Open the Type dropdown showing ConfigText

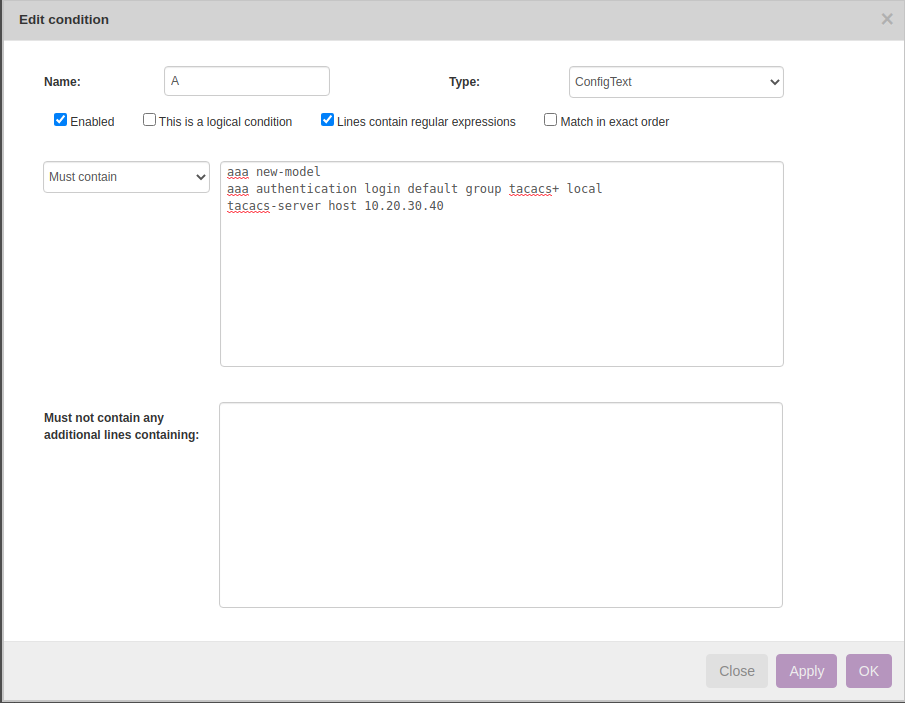tap(675, 82)
